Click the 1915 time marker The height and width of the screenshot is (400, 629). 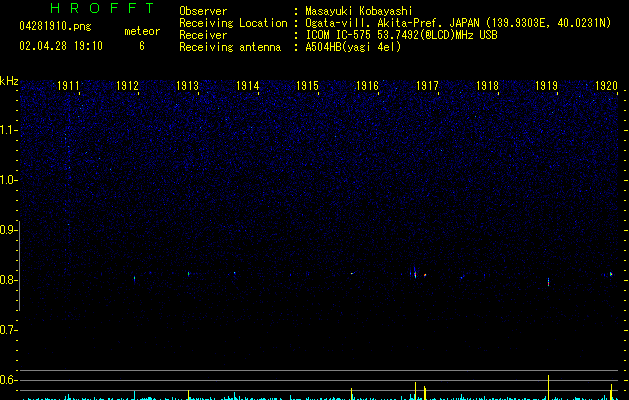307,86
